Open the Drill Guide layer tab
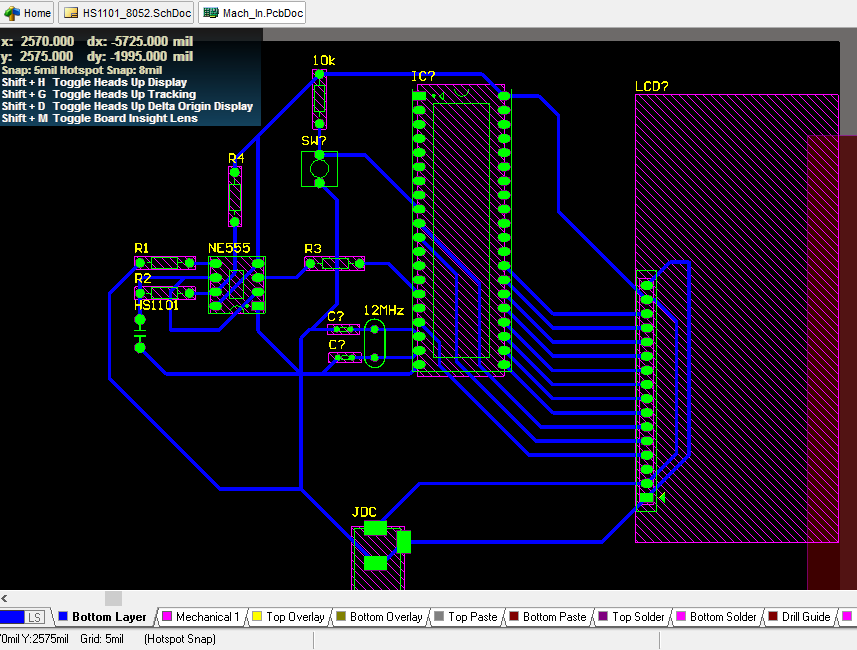This screenshot has width=857, height=650. [x=805, y=617]
